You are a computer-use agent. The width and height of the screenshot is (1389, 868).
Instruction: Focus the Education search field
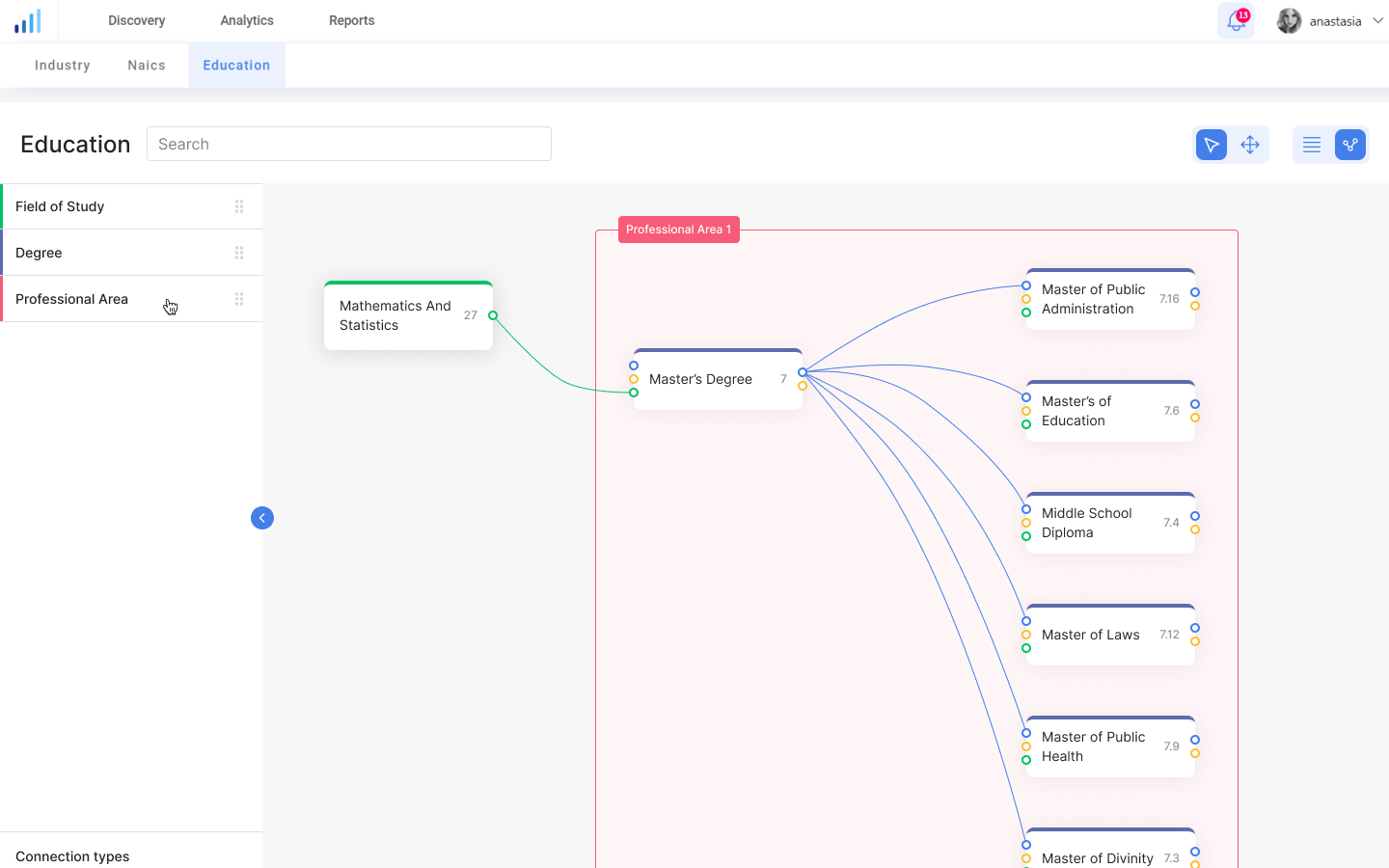[x=349, y=144]
